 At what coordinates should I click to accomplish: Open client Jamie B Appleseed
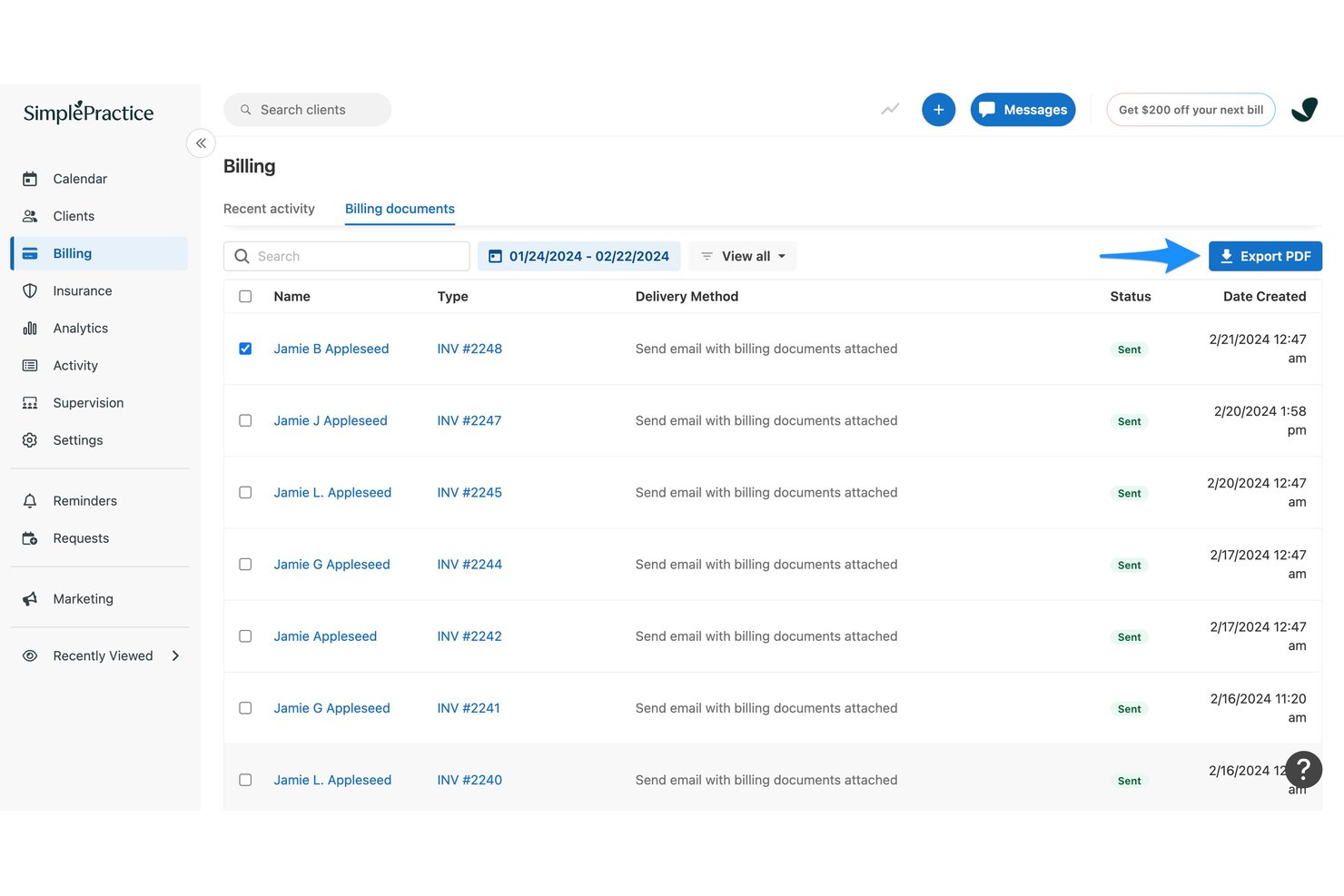pyautogui.click(x=331, y=349)
